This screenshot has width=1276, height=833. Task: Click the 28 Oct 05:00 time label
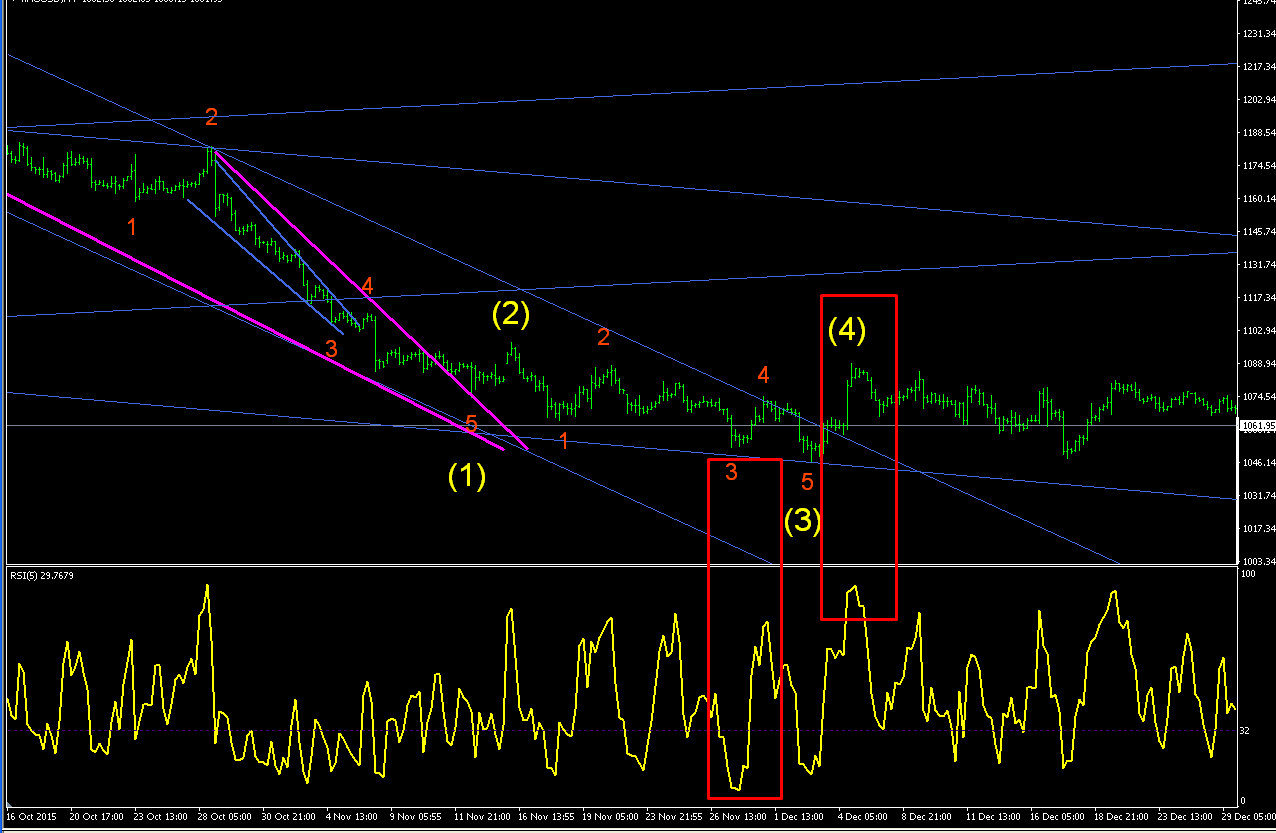pos(227,817)
